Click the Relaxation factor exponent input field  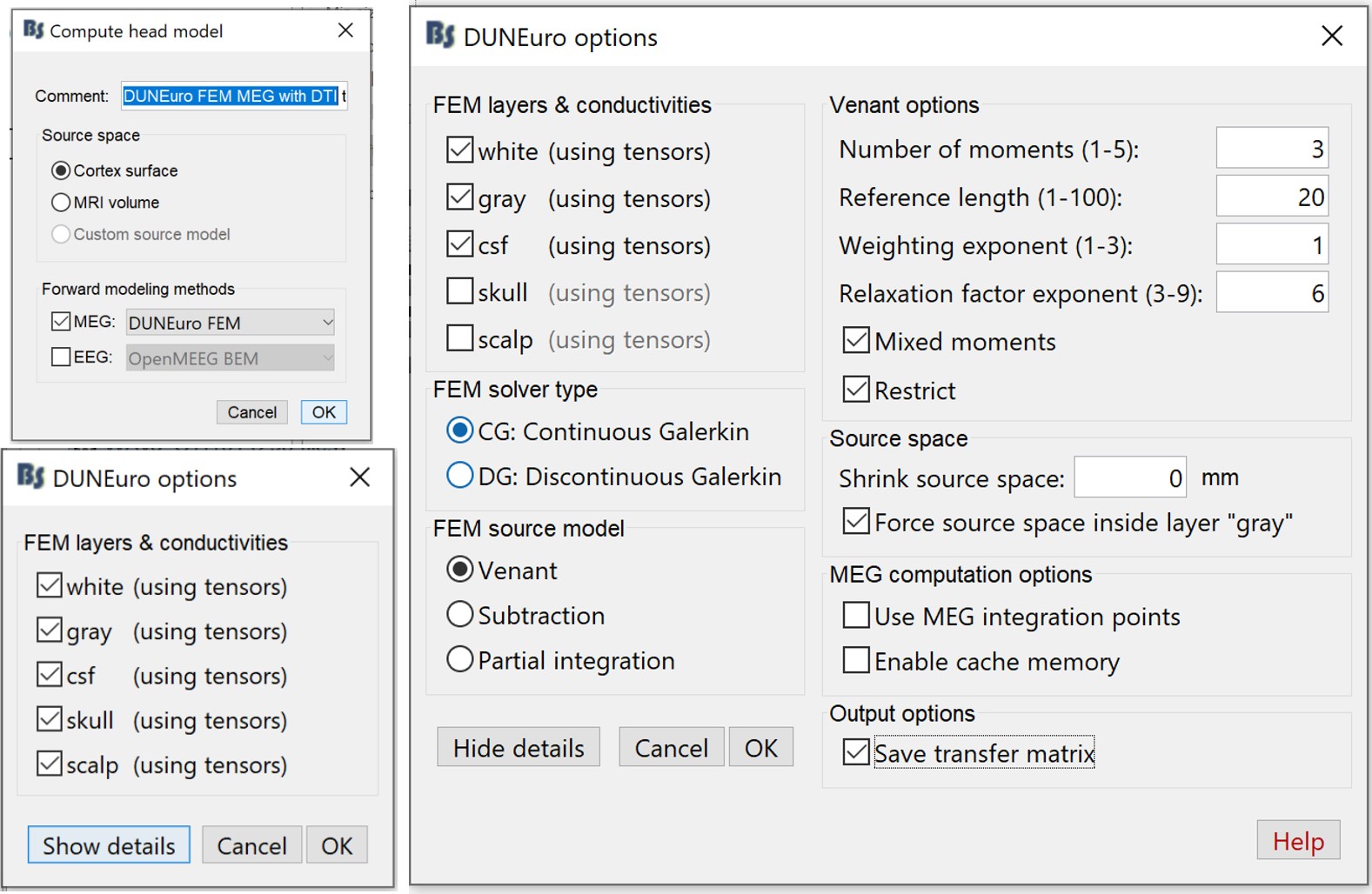pyautogui.click(x=1272, y=293)
